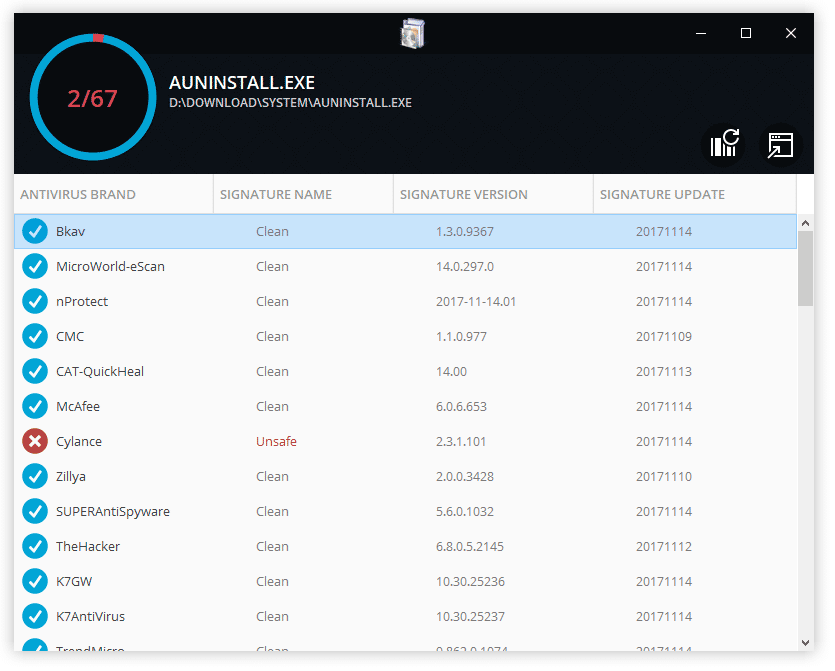835x671 pixels.
Task: Click signature version 1.3.0.9367
Action: click(465, 232)
